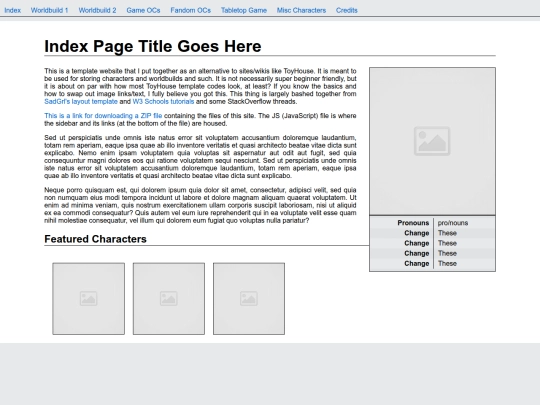Open Tabletop Game page
This screenshot has width=540, height=405.
click(244, 10)
